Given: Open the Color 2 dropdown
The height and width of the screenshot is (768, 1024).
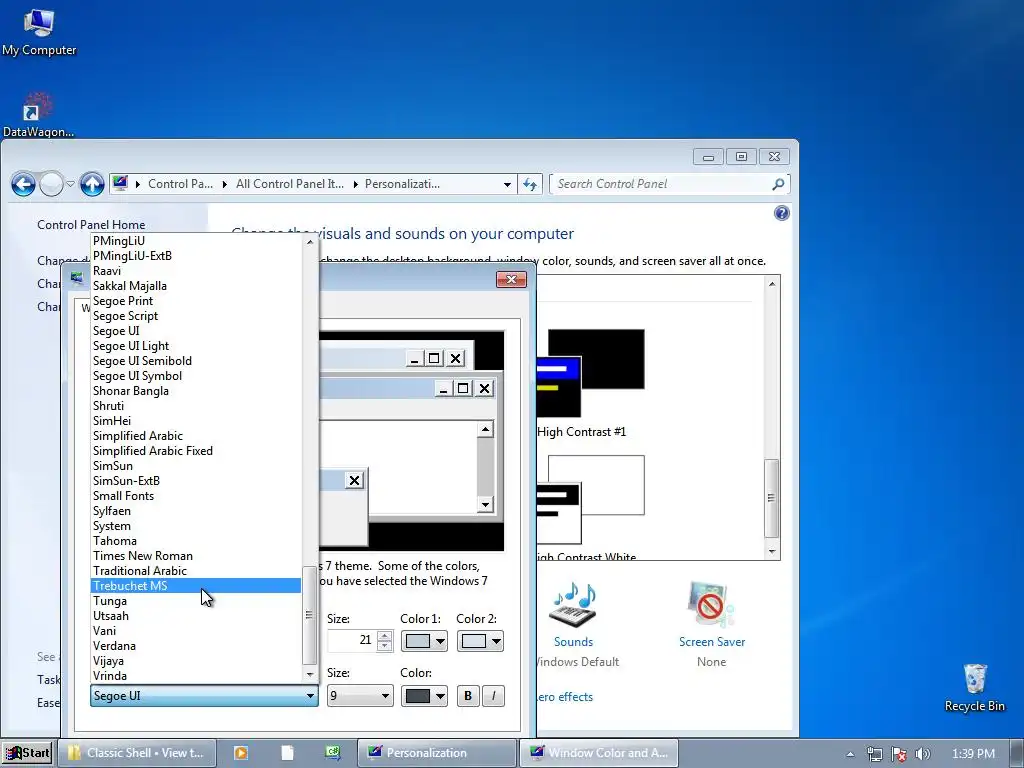Looking at the screenshot, I should point(480,641).
